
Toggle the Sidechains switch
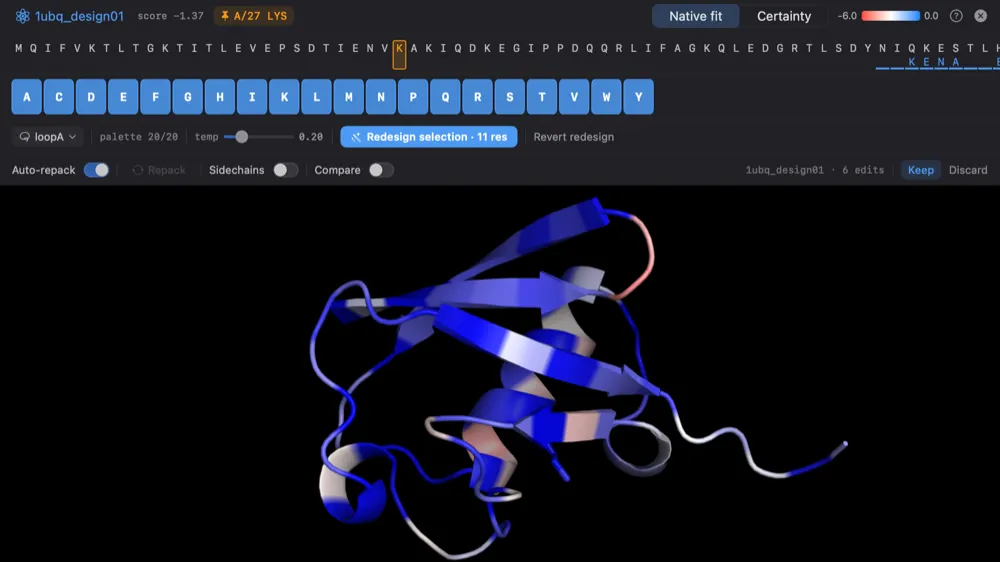[285, 170]
